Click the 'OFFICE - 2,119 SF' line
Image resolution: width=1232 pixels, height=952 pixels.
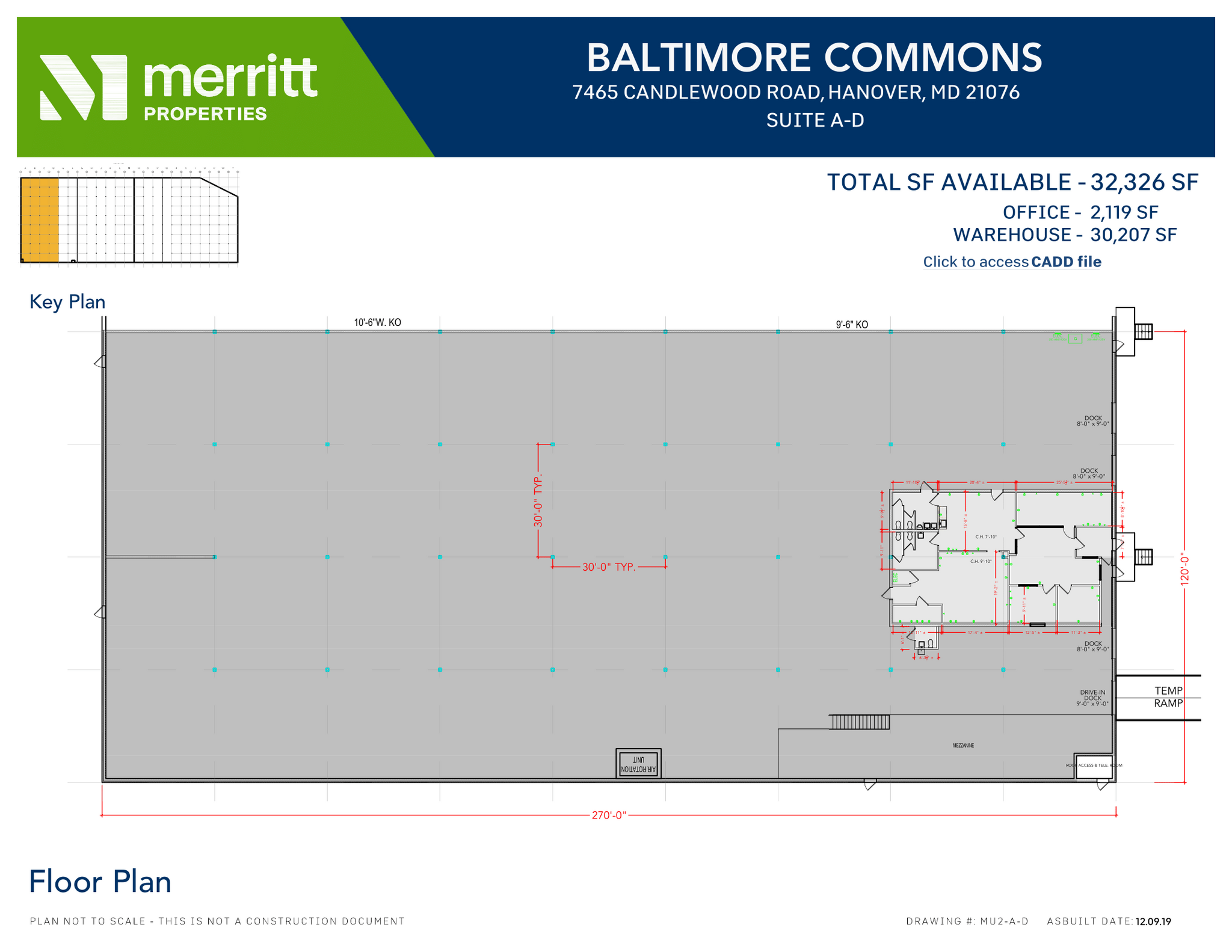tap(1080, 212)
